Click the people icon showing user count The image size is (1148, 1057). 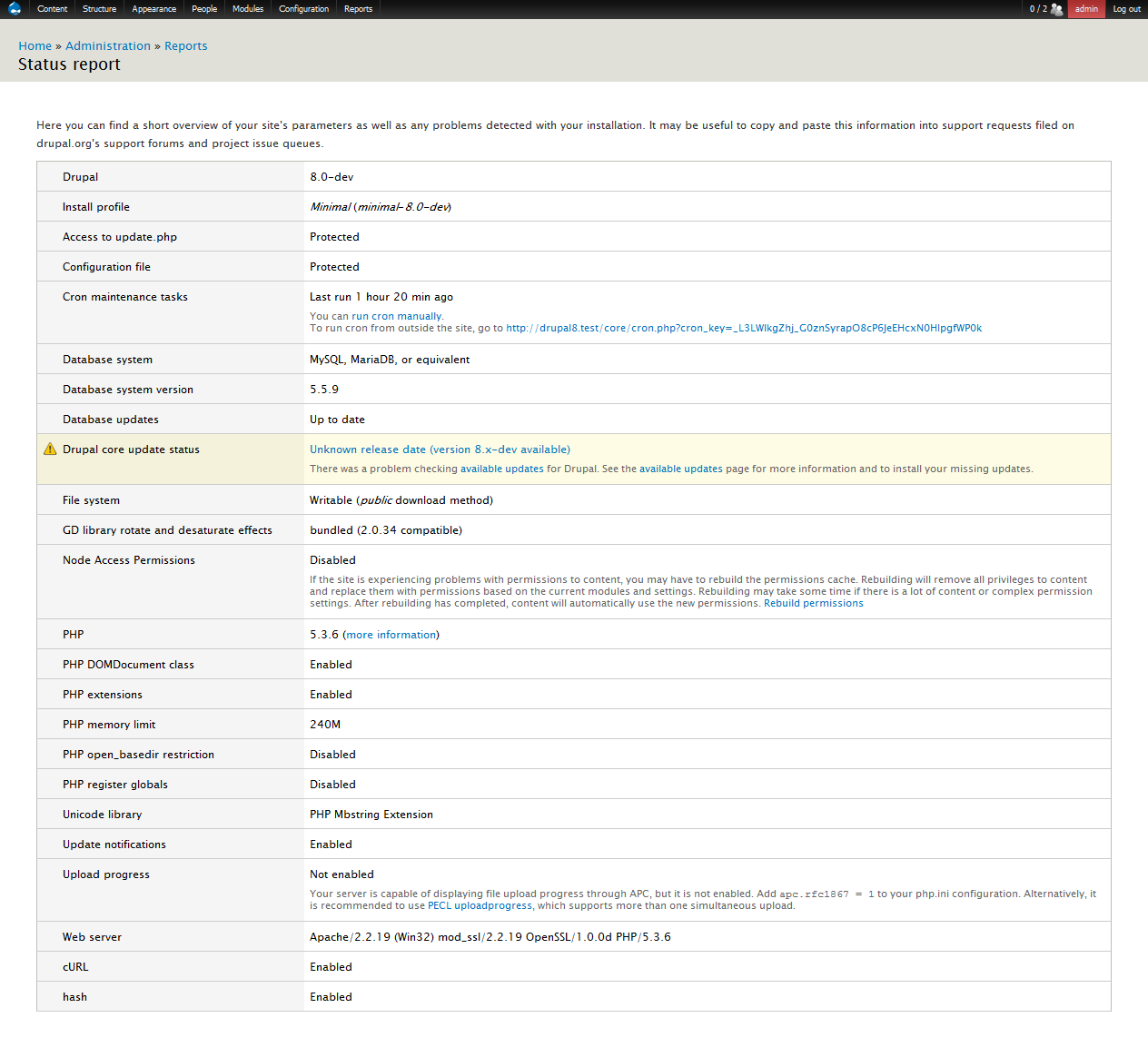tap(1055, 8)
